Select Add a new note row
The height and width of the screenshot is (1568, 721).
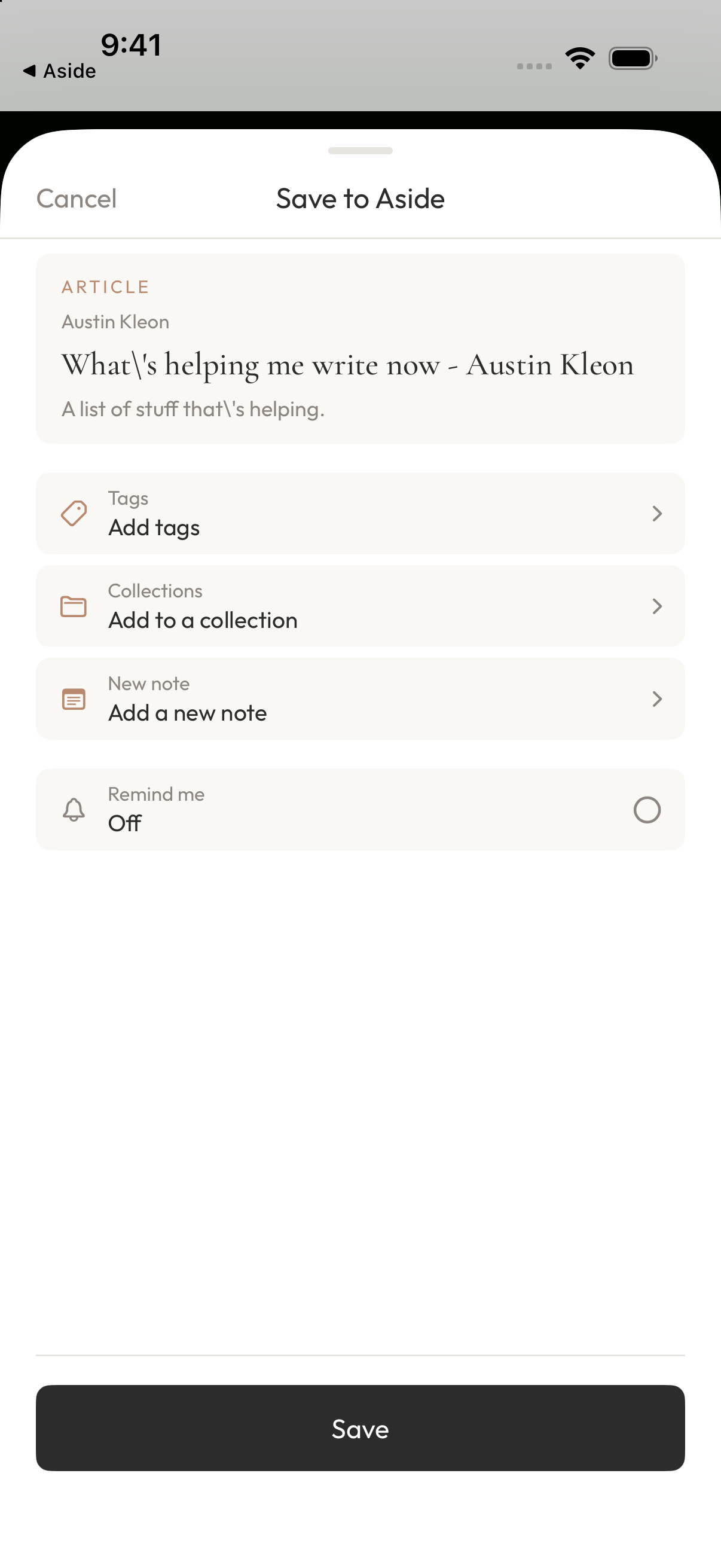point(360,698)
